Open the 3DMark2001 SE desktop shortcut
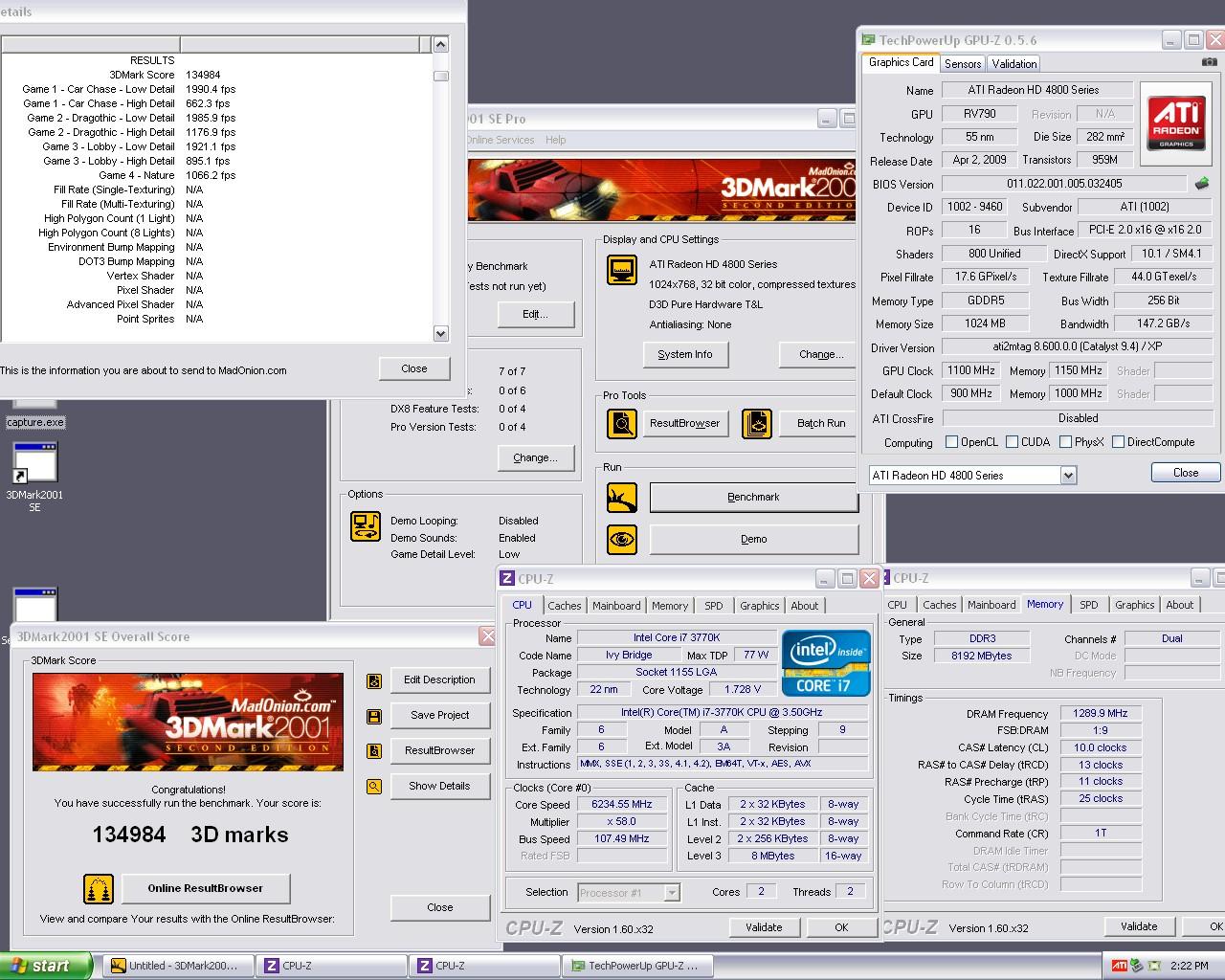The height and width of the screenshot is (980, 1225). [34, 477]
